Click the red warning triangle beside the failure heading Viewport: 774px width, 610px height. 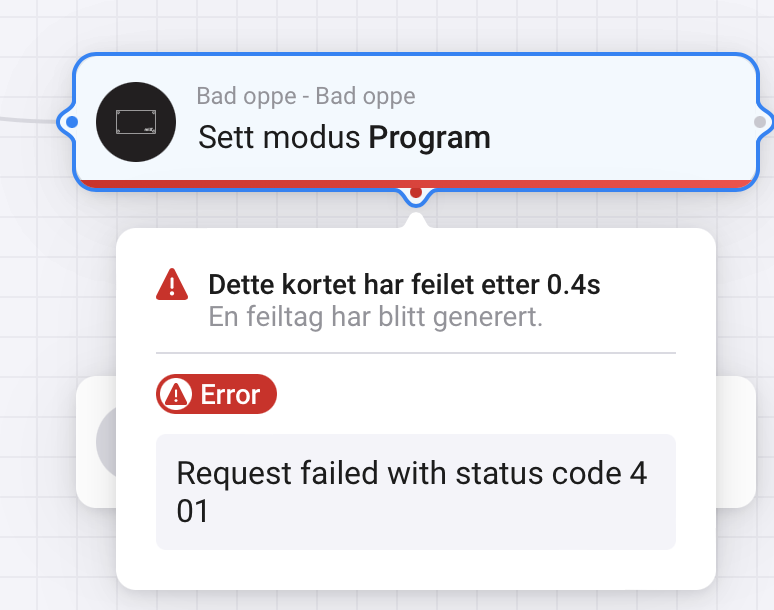coord(172,285)
